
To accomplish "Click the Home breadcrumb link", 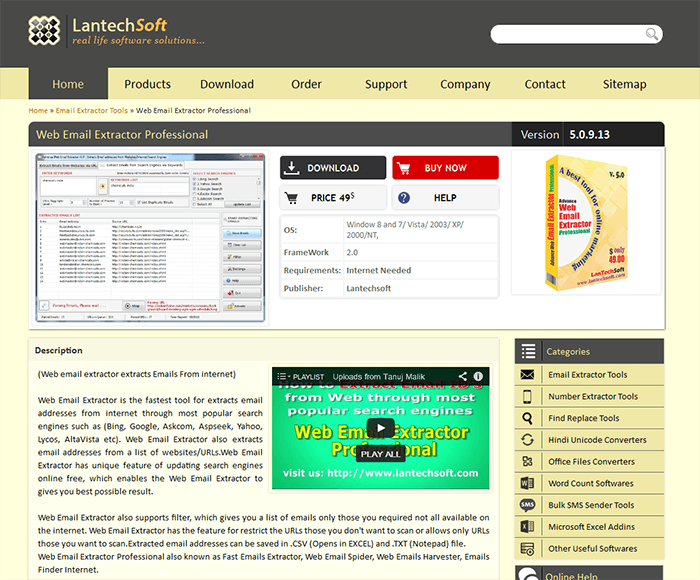I will point(38,110).
